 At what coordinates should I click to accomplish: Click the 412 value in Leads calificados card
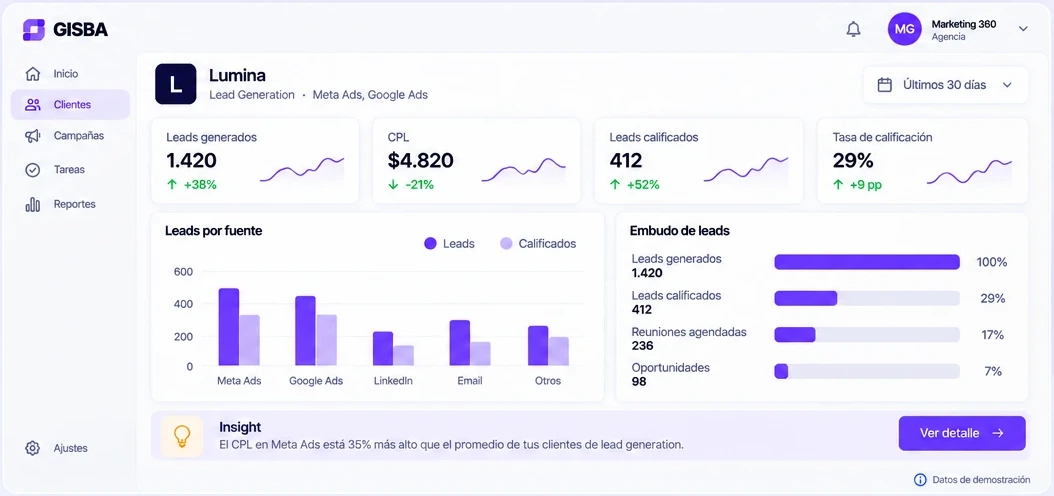[626, 161]
